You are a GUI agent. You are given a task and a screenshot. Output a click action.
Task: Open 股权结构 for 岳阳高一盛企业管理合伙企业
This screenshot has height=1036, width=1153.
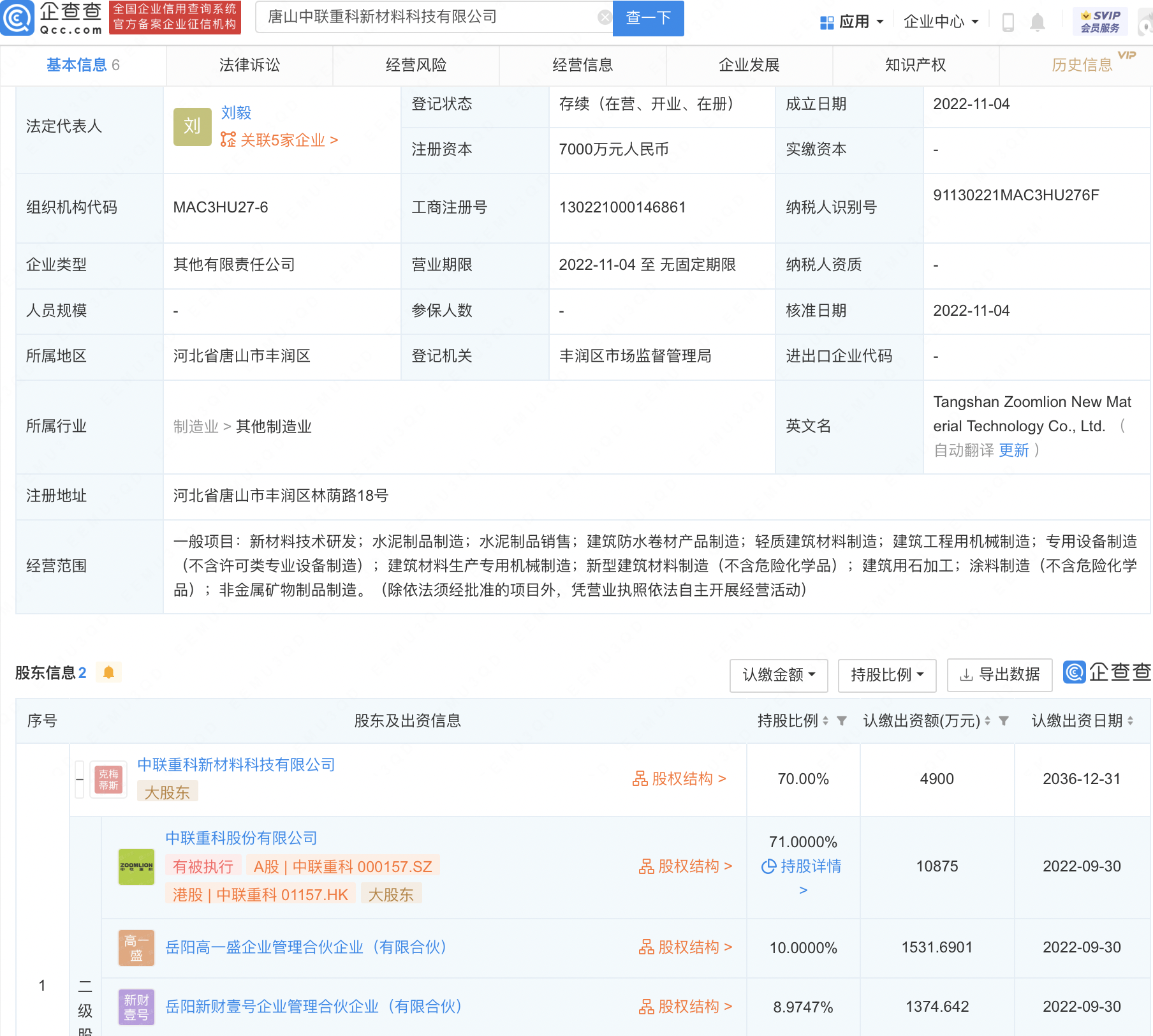click(x=686, y=947)
